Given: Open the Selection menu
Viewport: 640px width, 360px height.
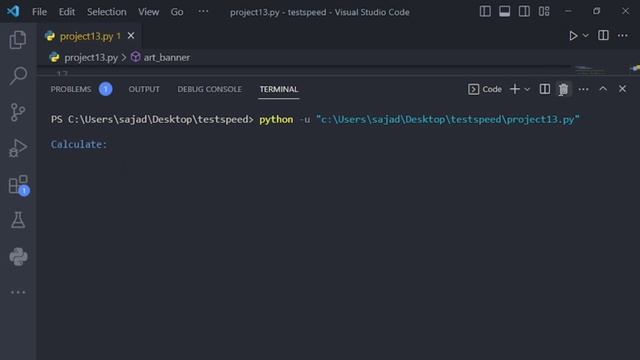Looking at the screenshot, I should tap(107, 12).
